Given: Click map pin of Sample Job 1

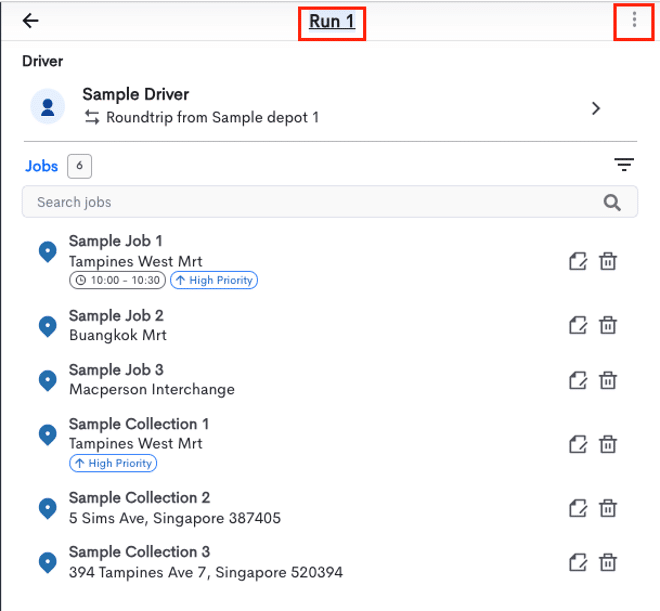Looking at the screenshot, I should [48, 252].
